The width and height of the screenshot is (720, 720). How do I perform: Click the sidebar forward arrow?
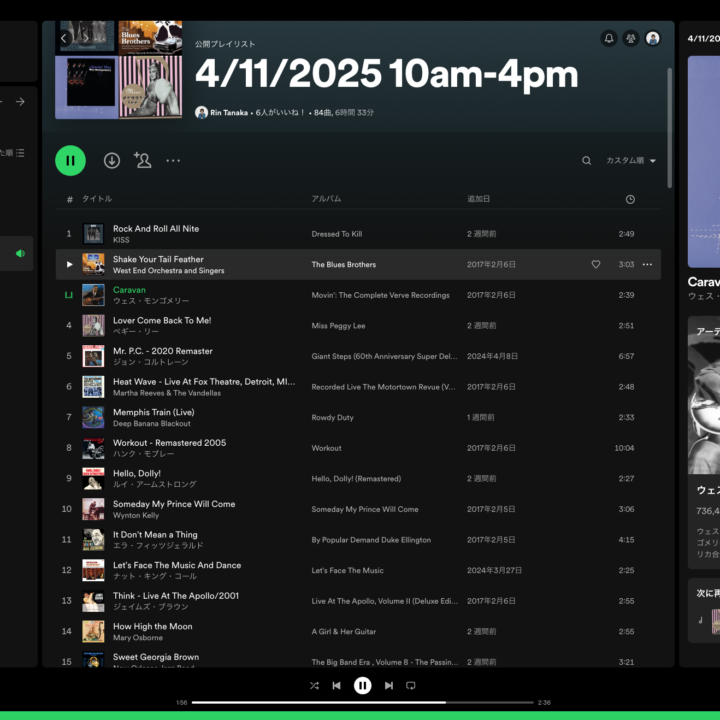pyautogui.click(x=20, y=101)
